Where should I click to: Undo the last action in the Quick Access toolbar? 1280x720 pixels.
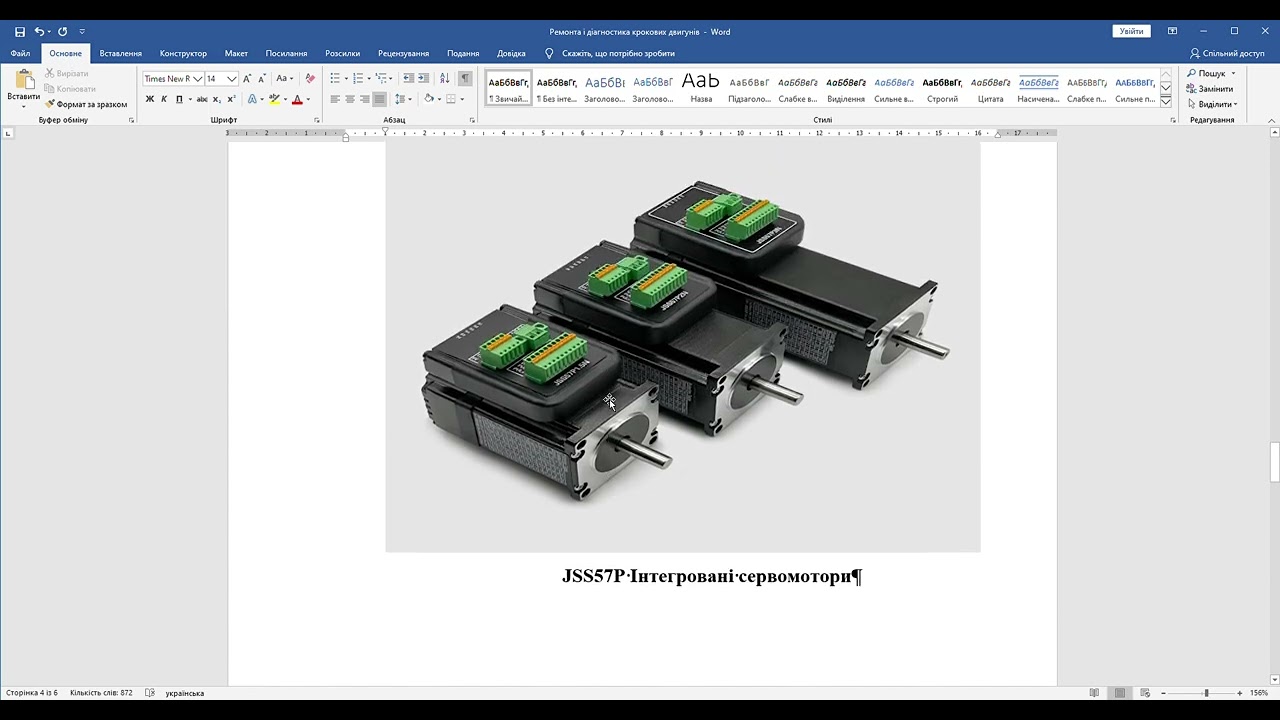tap(39, 32)
